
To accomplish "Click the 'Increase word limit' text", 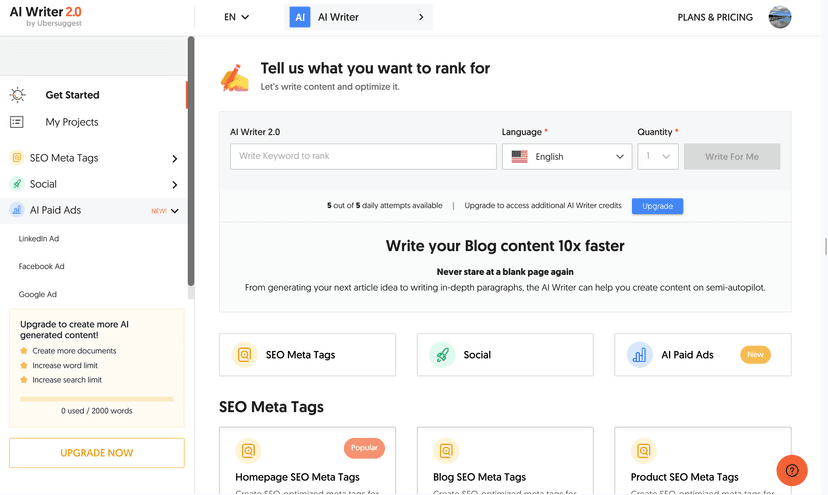I will [65, 365].
